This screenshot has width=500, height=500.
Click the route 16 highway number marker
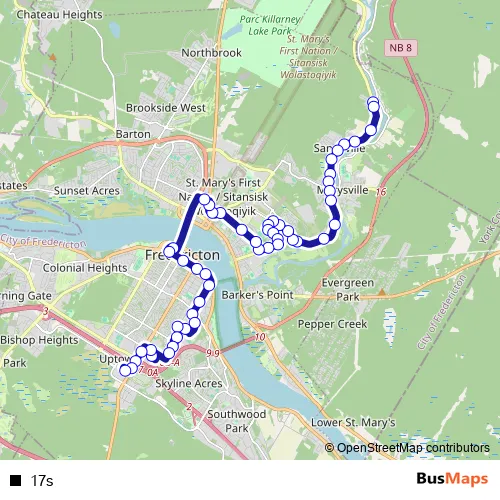(381, 192)
